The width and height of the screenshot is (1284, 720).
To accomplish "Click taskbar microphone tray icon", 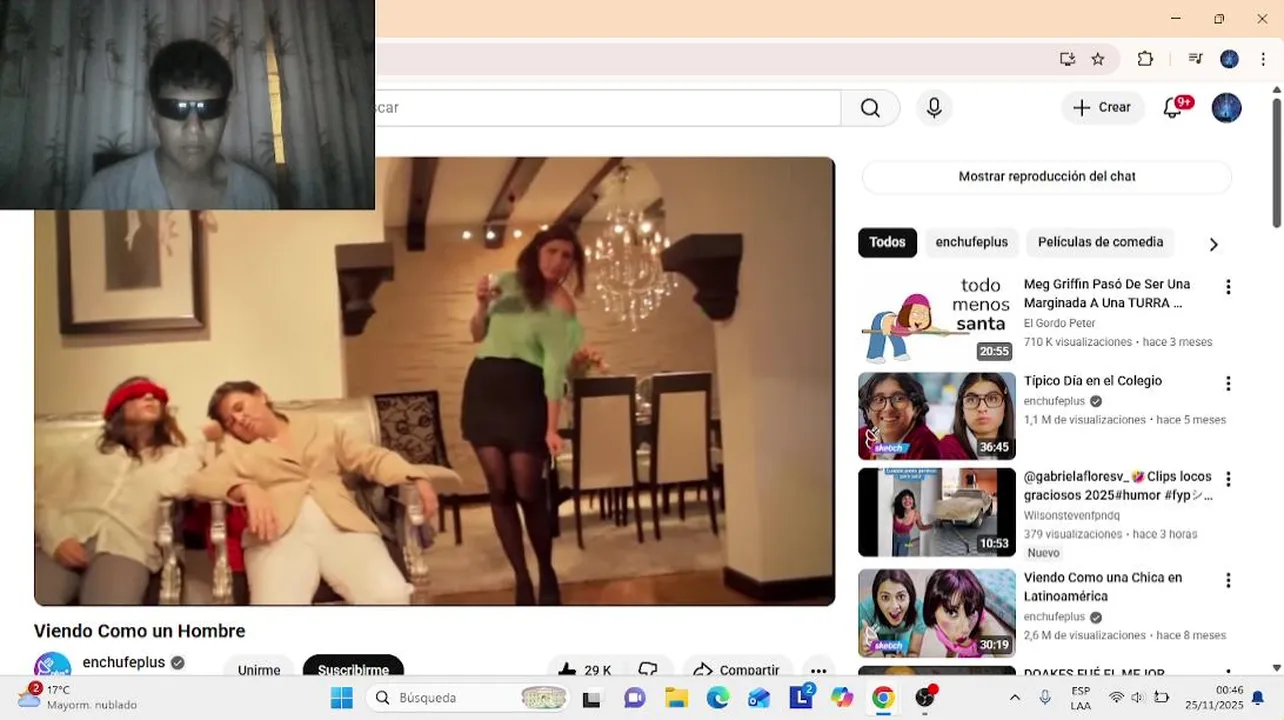I will click(1045, 697).
